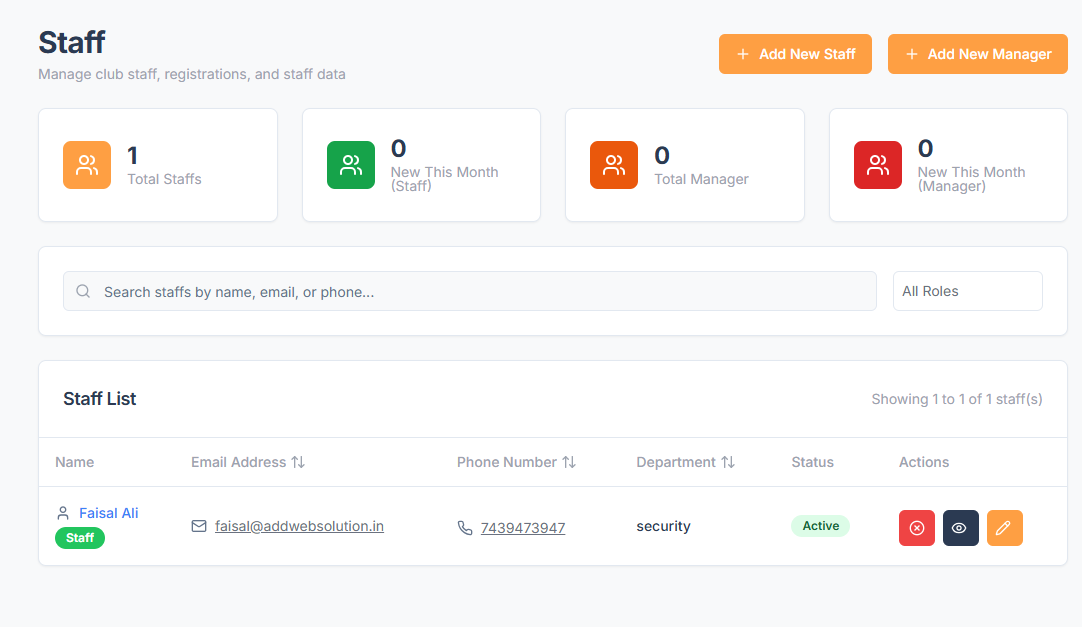Viewport: 1082px width, 627px height.
Task: Click the dark-orange Total Manager icon
Action: click(x=614, y=165)
